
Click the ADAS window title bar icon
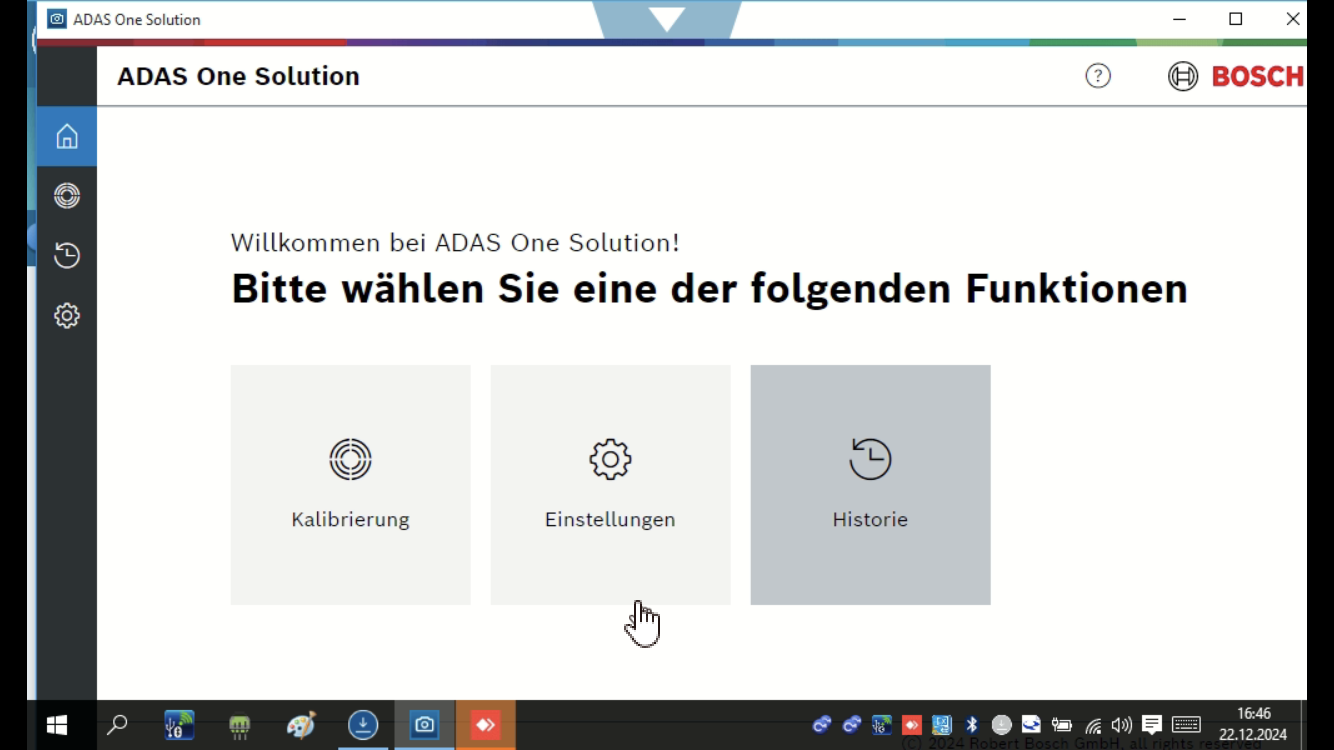(x=57, y=19)
